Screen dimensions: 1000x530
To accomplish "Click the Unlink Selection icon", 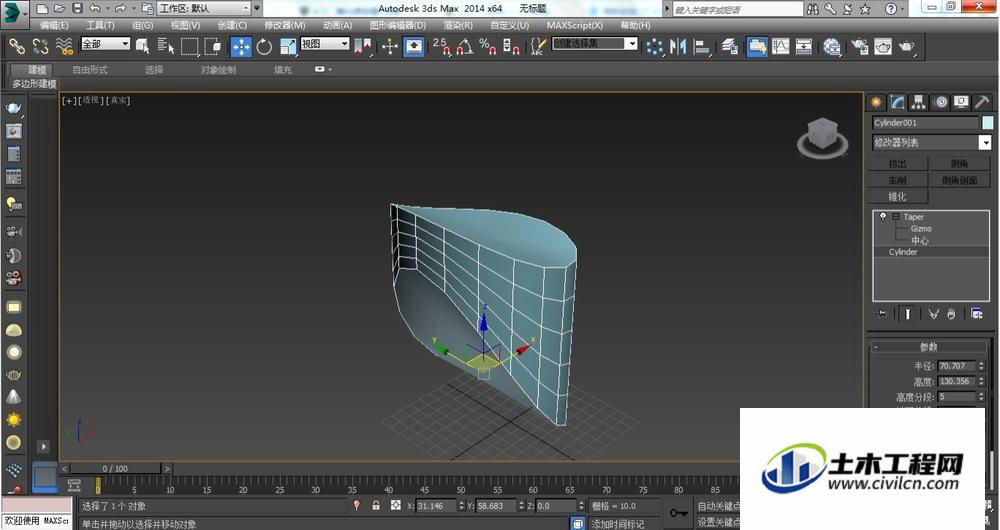I will (41, 46).
